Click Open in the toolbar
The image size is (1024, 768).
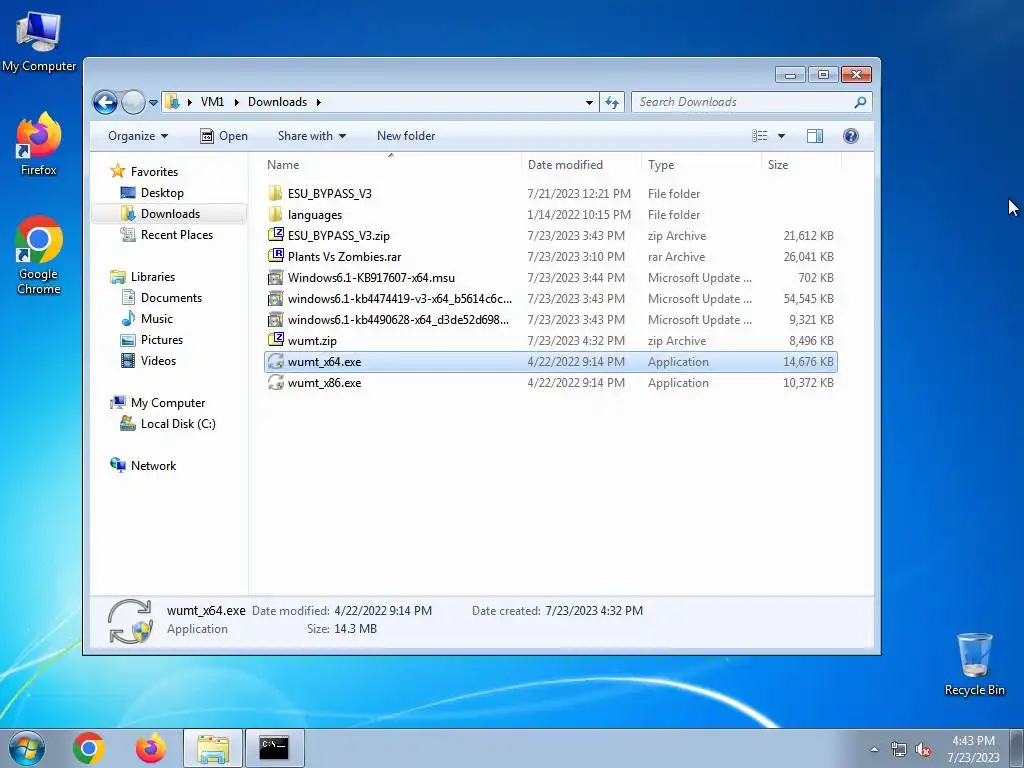(224, 136)
